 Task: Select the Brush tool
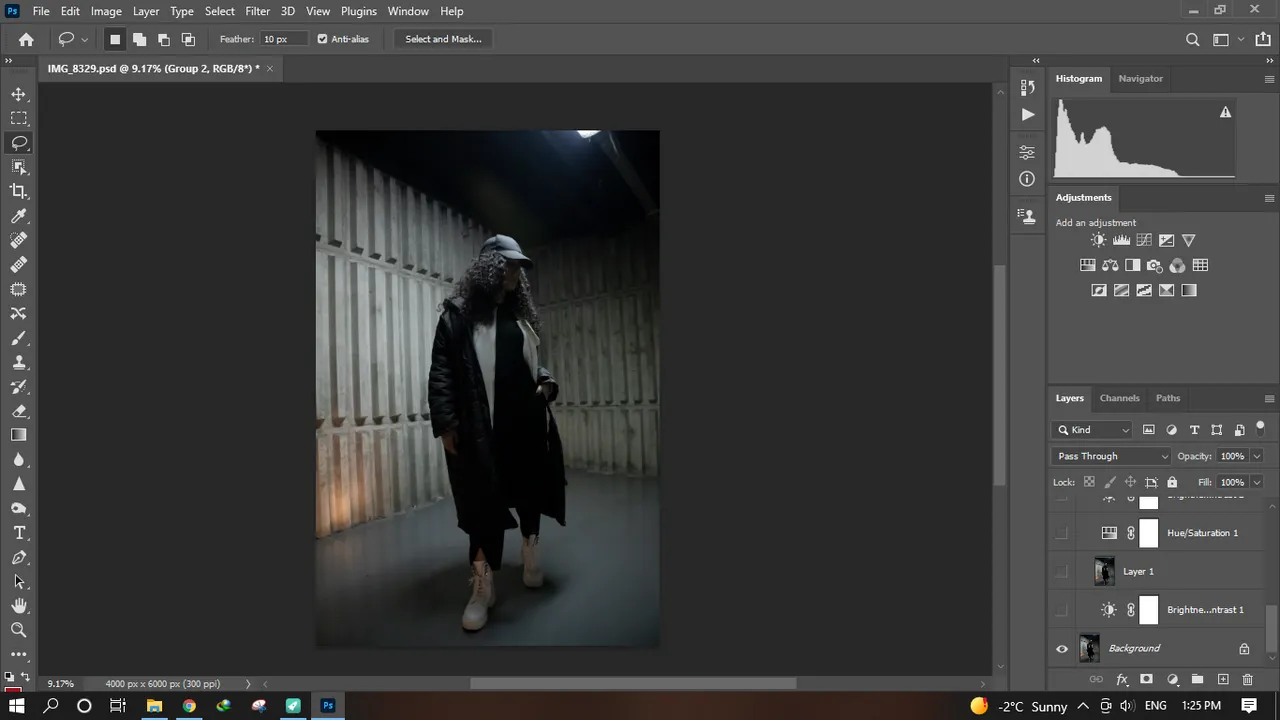(x=19, y=338)
